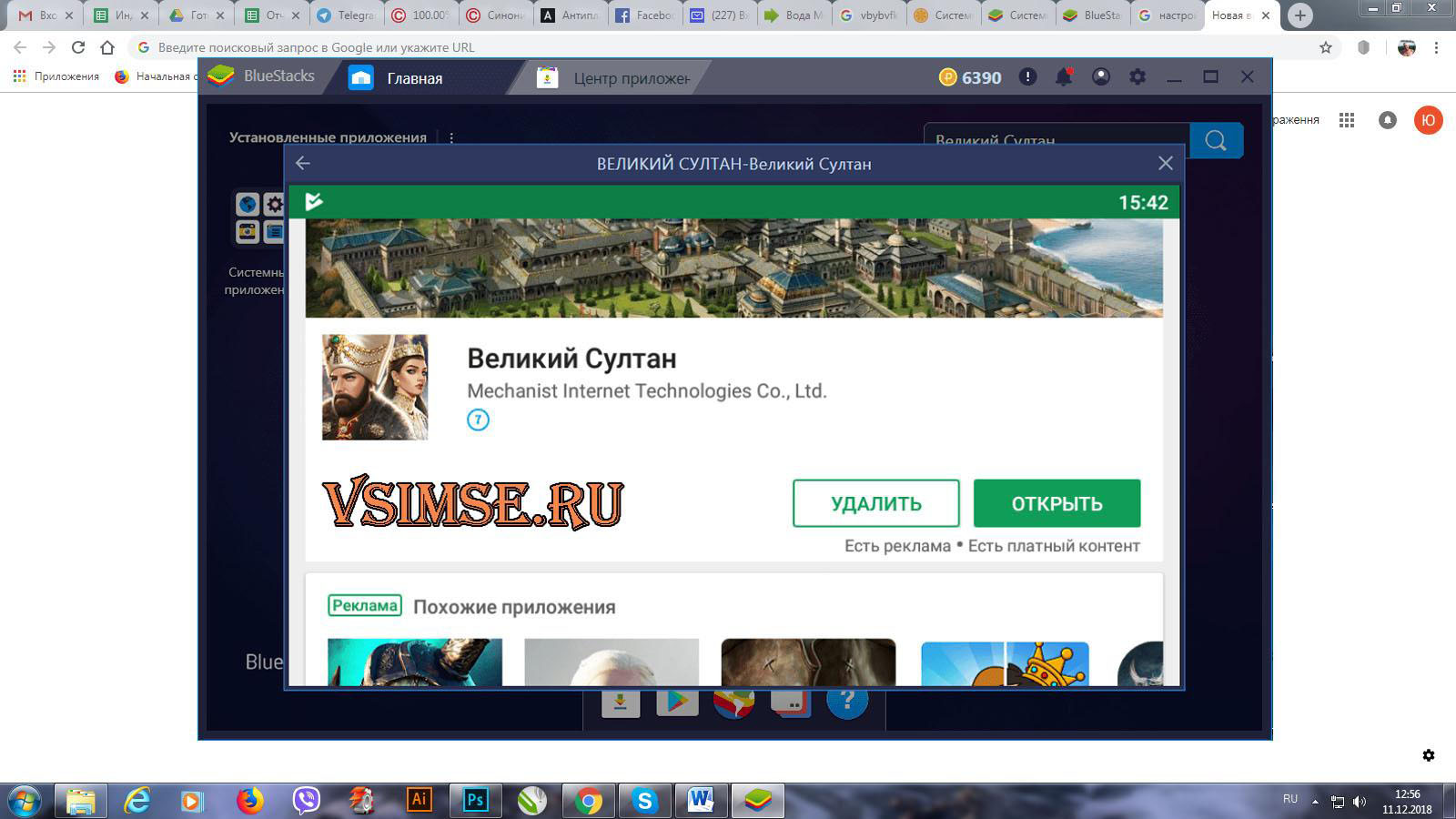Click the gold coin points icon

[948, 78]
